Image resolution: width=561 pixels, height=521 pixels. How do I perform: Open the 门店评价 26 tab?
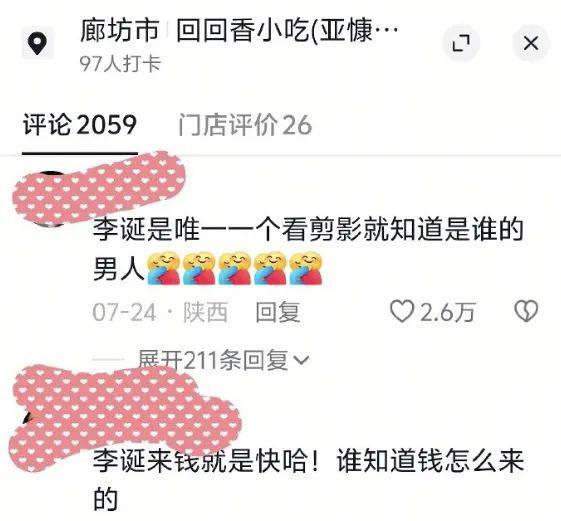tap(245, 125)
